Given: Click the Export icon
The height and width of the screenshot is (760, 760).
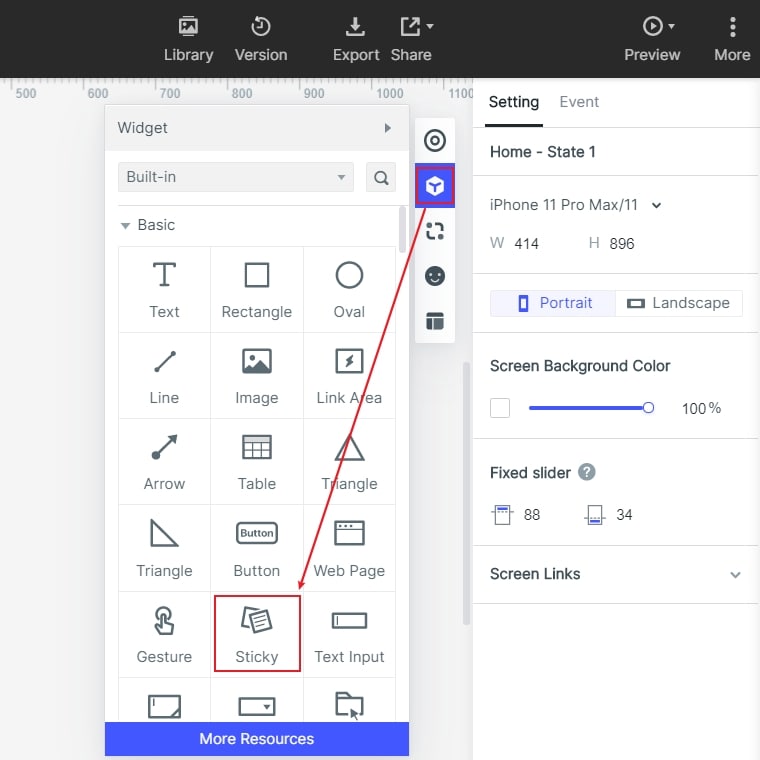Looking at the screenshot, I should pos(355,27).
